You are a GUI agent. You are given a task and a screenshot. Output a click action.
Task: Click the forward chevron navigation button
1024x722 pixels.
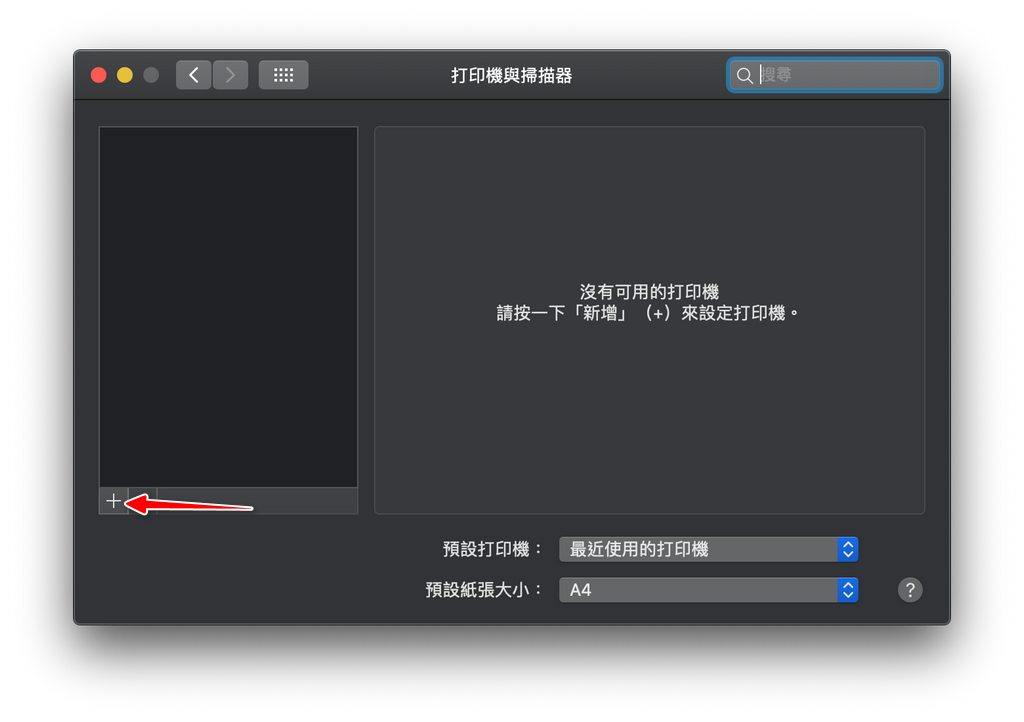tap(230, 75)
